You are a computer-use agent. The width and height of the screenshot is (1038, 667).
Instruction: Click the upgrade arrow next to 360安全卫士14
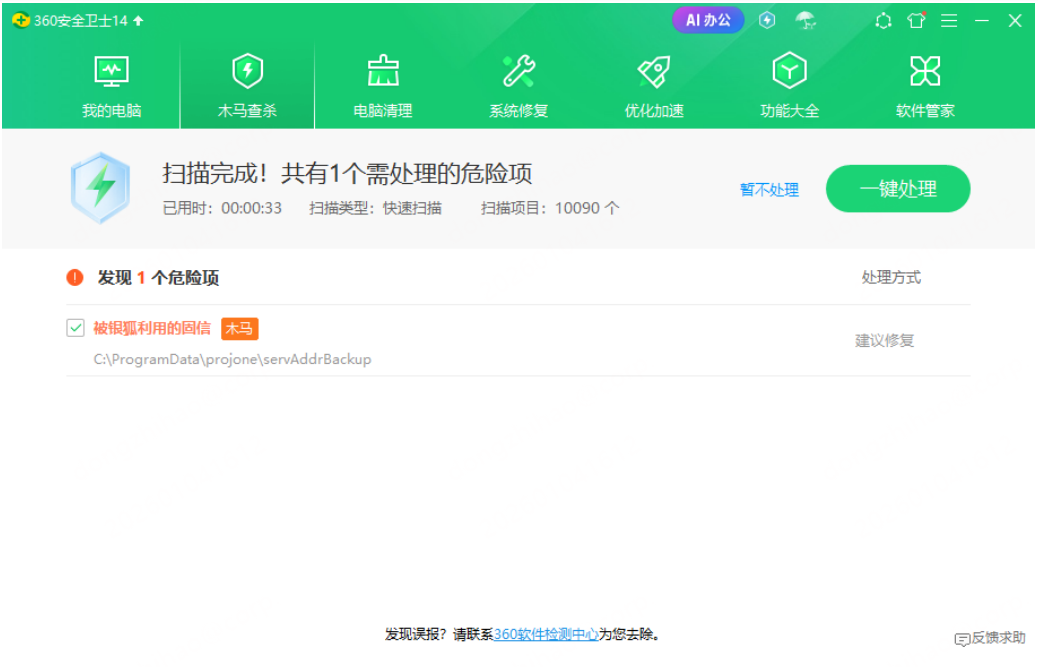point(138,21)
